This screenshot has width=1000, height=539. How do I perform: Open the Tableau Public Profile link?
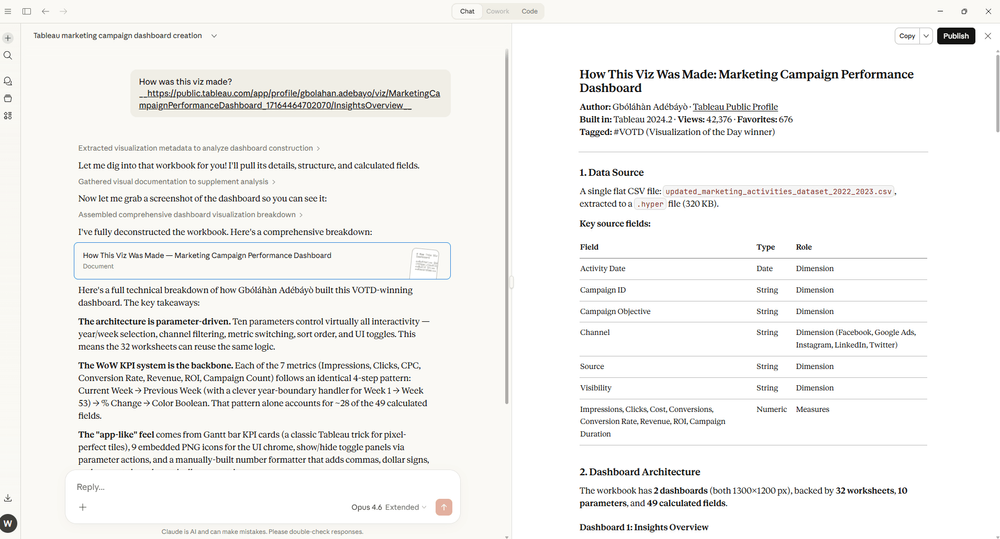[735, 107]
